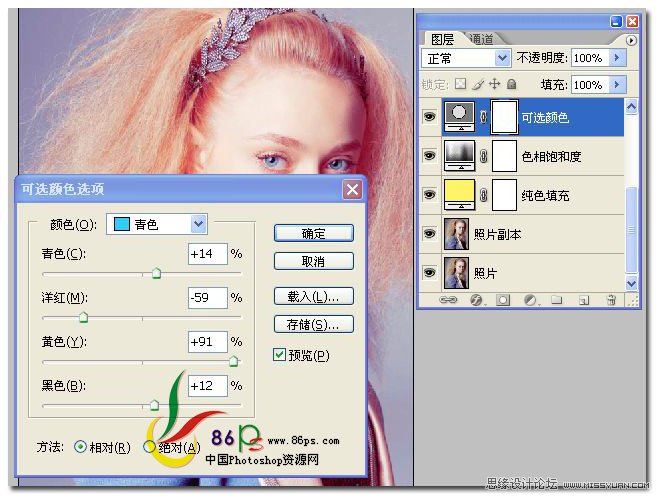The height and width of the screenshot is (500, 660).
Task: Select the 绝对(A) absolute method radio
Action: [x=149, y=447]
